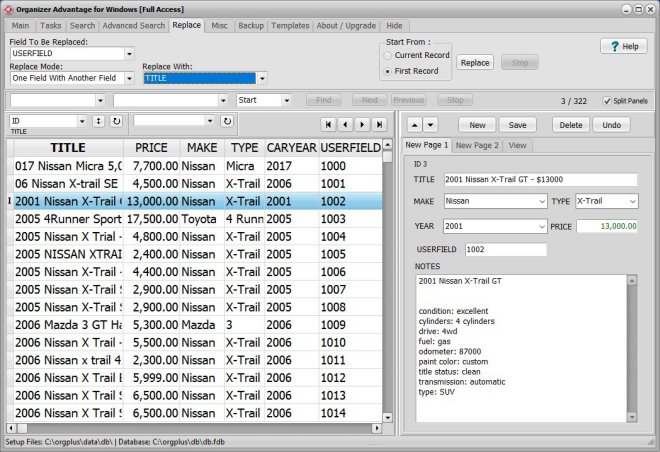This screenshot has width=660, height=452.
Task: Open the About / Upgrade tab
Action: [346, 26]
